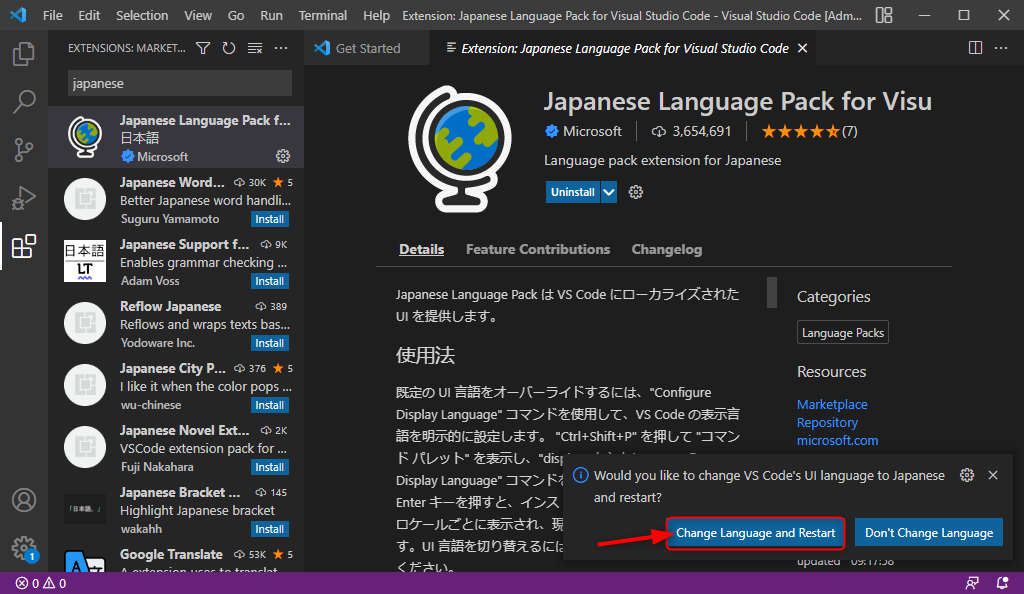This screenshot has width=1024, height=594.
Task: Click the Language Packs category tag
Action: coord(842,333)
